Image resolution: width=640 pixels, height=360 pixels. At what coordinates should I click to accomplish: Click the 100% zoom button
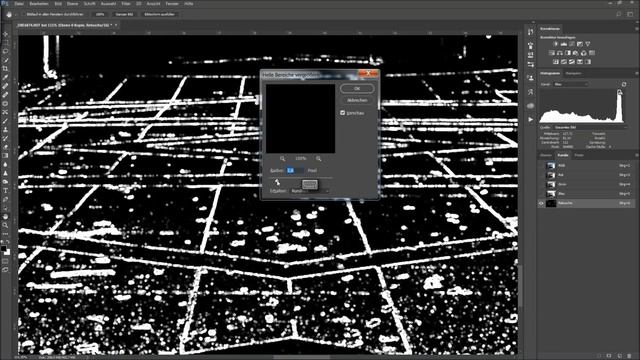[100, 14]
